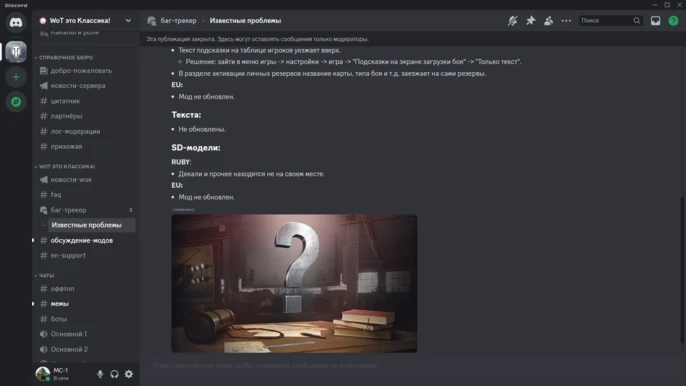
Task: Open Discord direct messages home icon
Action: click(x=16, y=22)
